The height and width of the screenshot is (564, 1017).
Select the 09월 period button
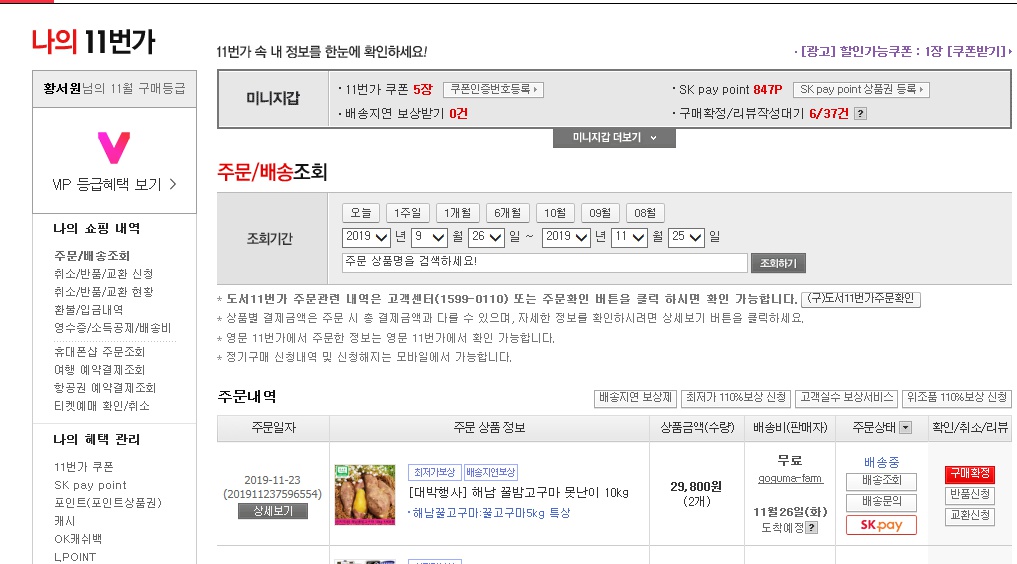tap(600, 213)
